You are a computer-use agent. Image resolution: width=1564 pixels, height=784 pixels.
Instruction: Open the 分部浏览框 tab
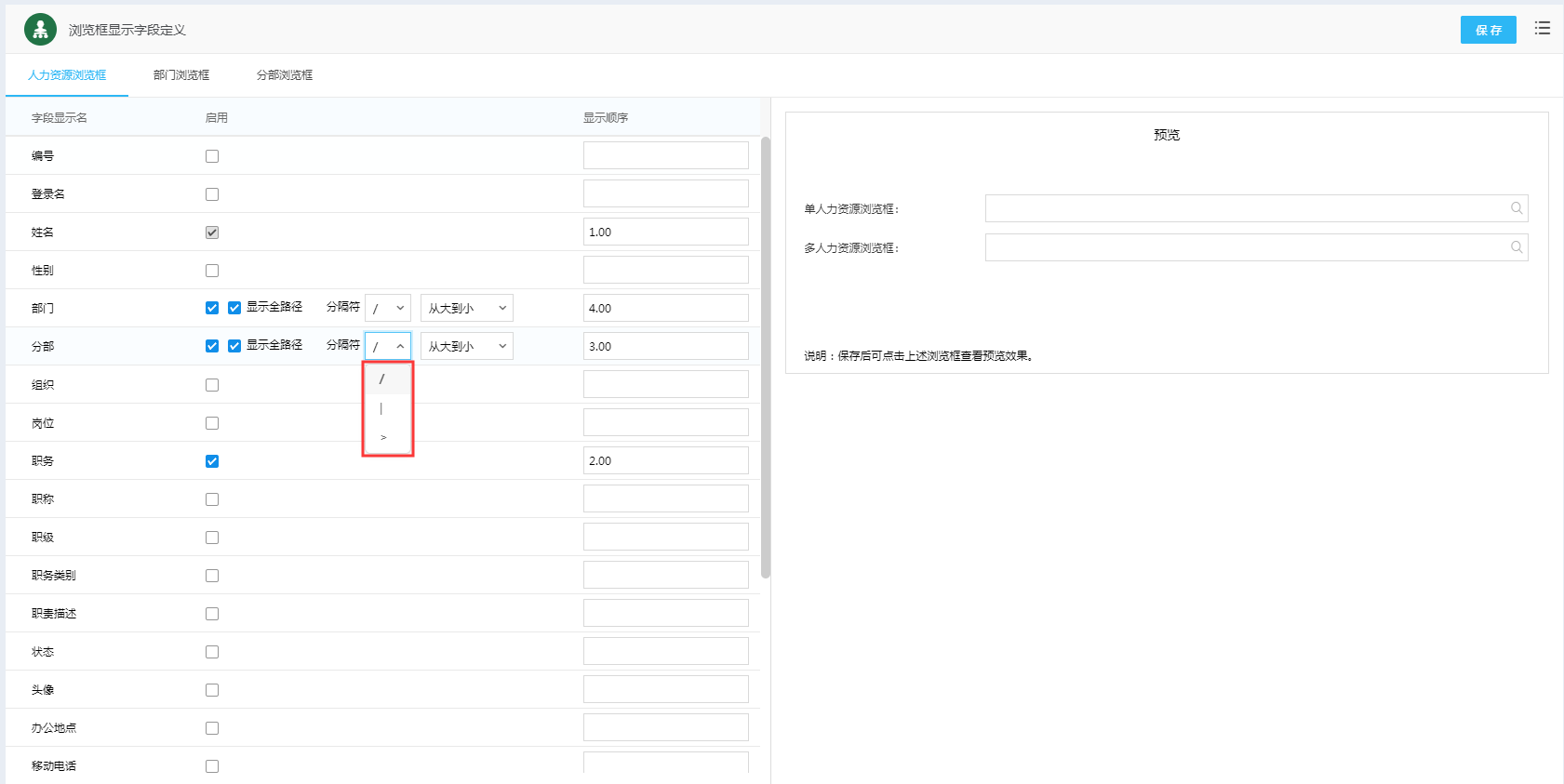(285, 75)
